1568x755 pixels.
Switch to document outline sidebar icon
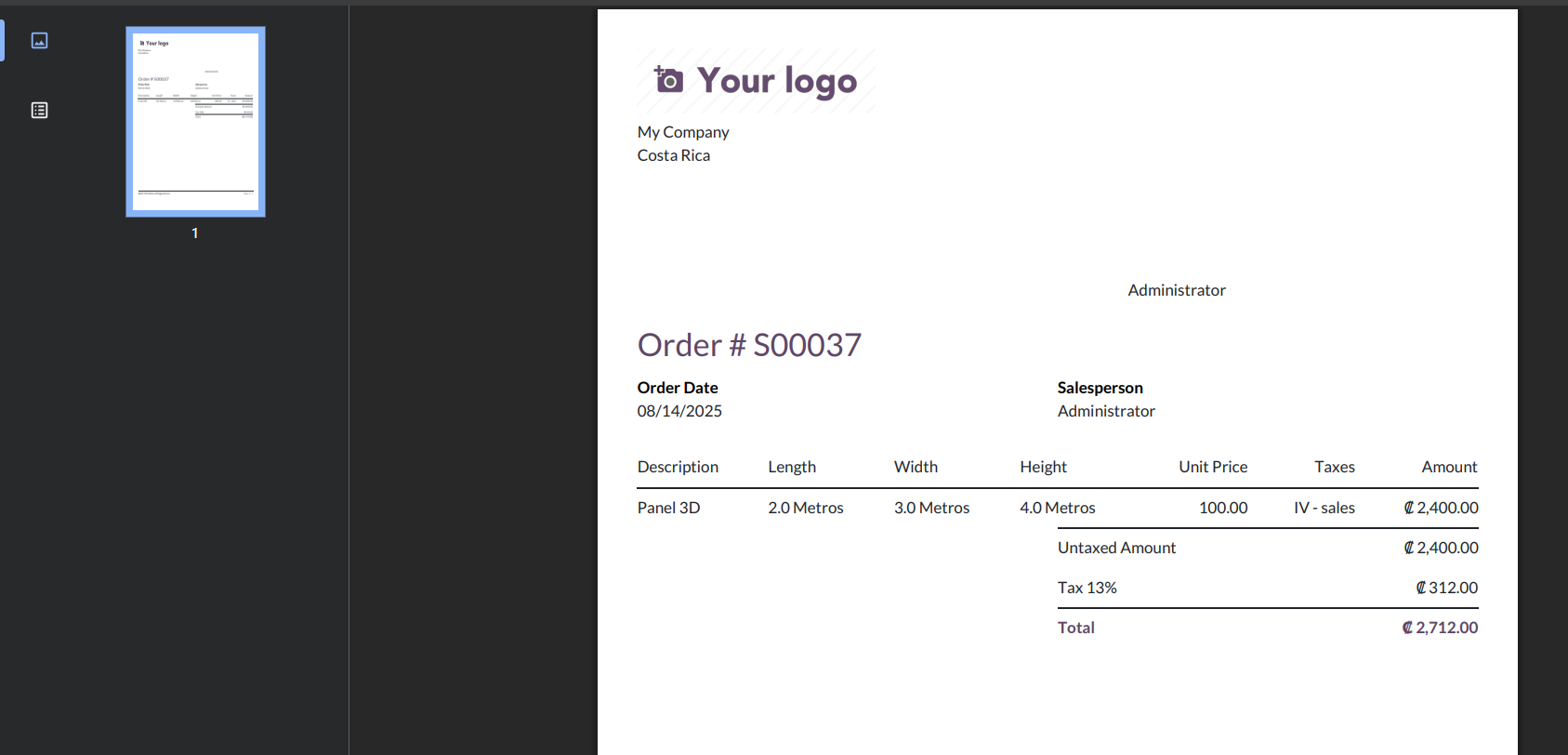[x=39, y=110]
